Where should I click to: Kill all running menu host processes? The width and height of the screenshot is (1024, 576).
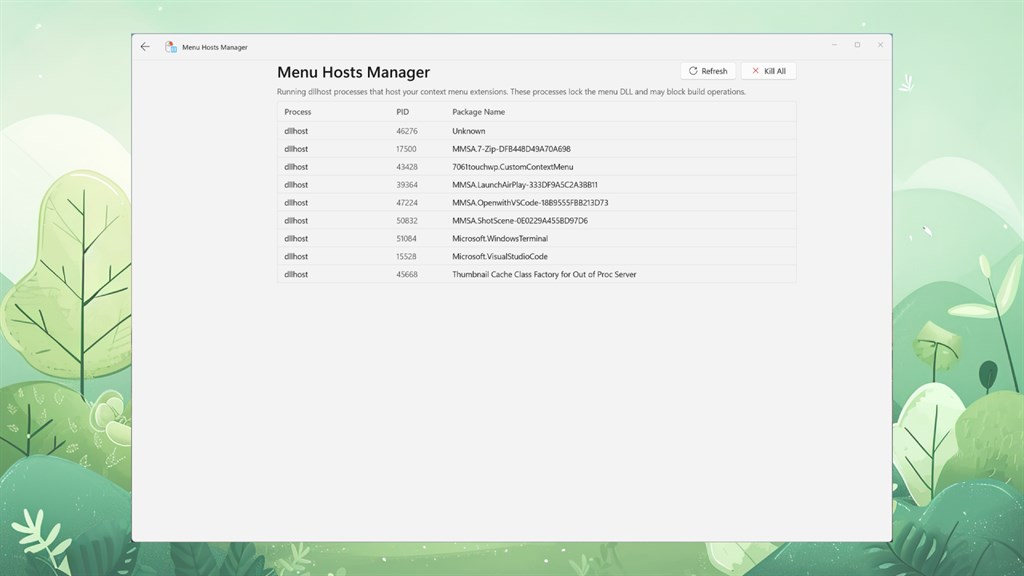point(769,71)
